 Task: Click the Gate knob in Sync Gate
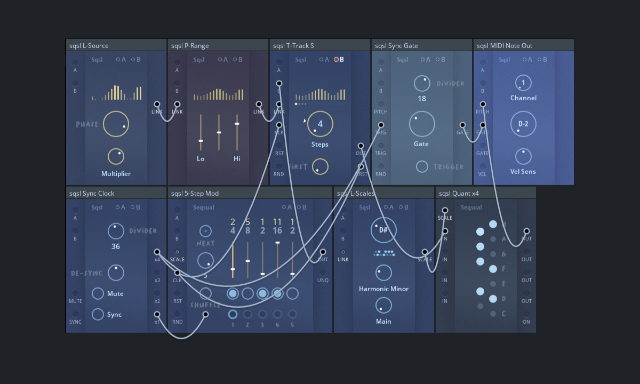click(422, 124)
